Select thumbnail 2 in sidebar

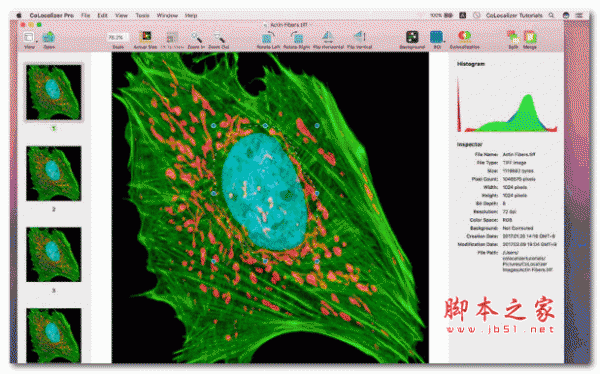(54, 173)
